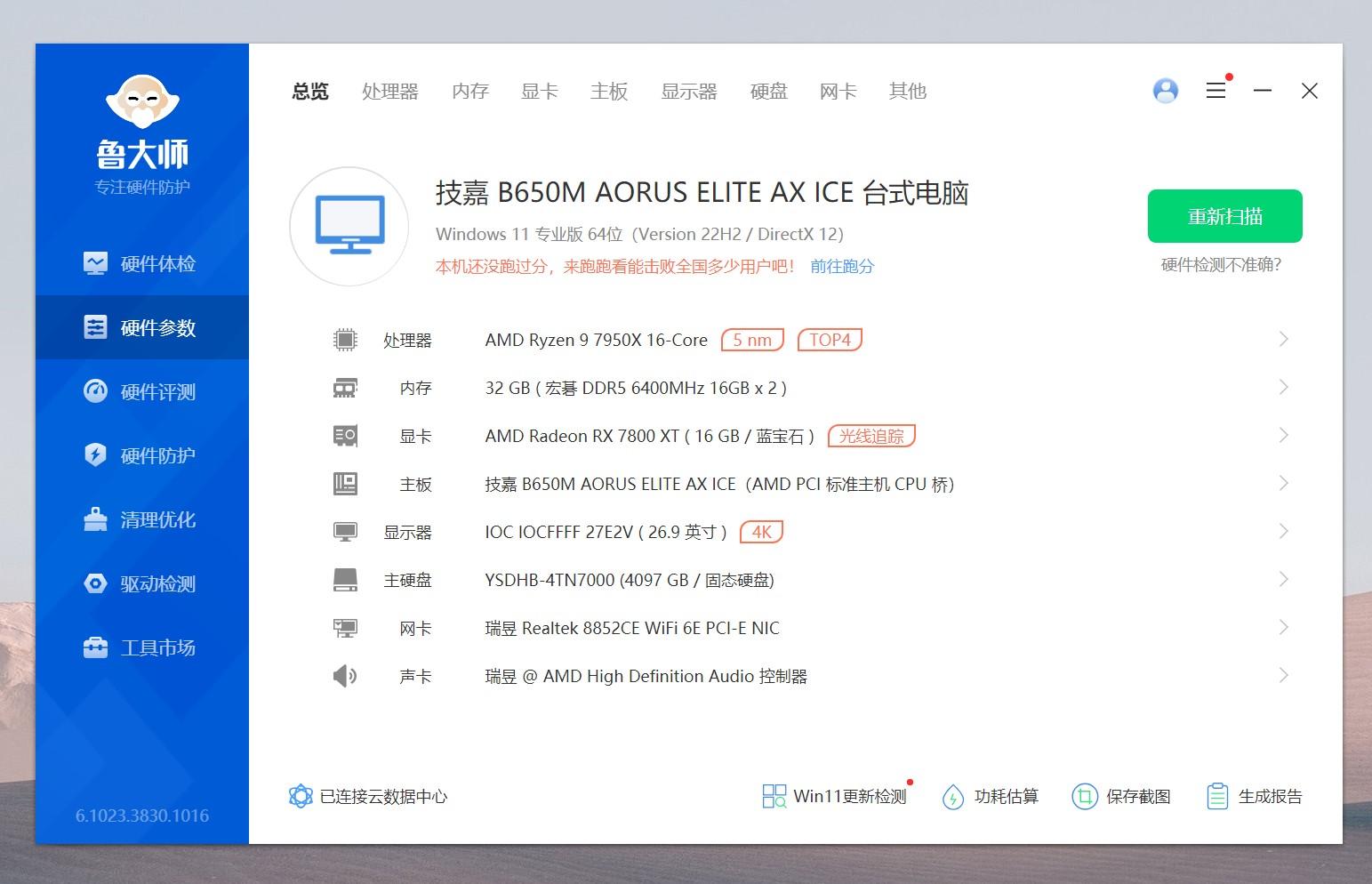Click the 显示器 monitor row icon

(345, 532)
